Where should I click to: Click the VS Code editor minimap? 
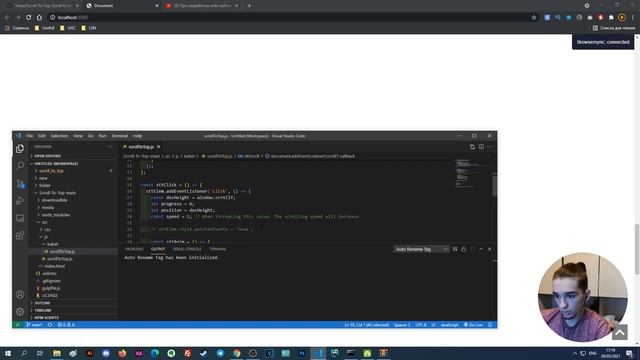(473, 173)
